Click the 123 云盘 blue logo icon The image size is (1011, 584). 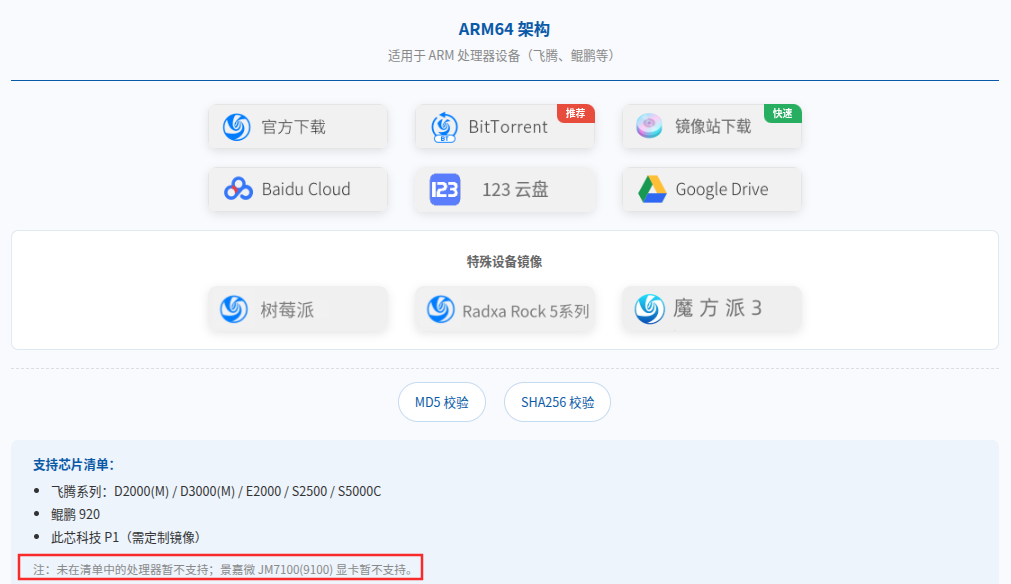click(445, 190)
